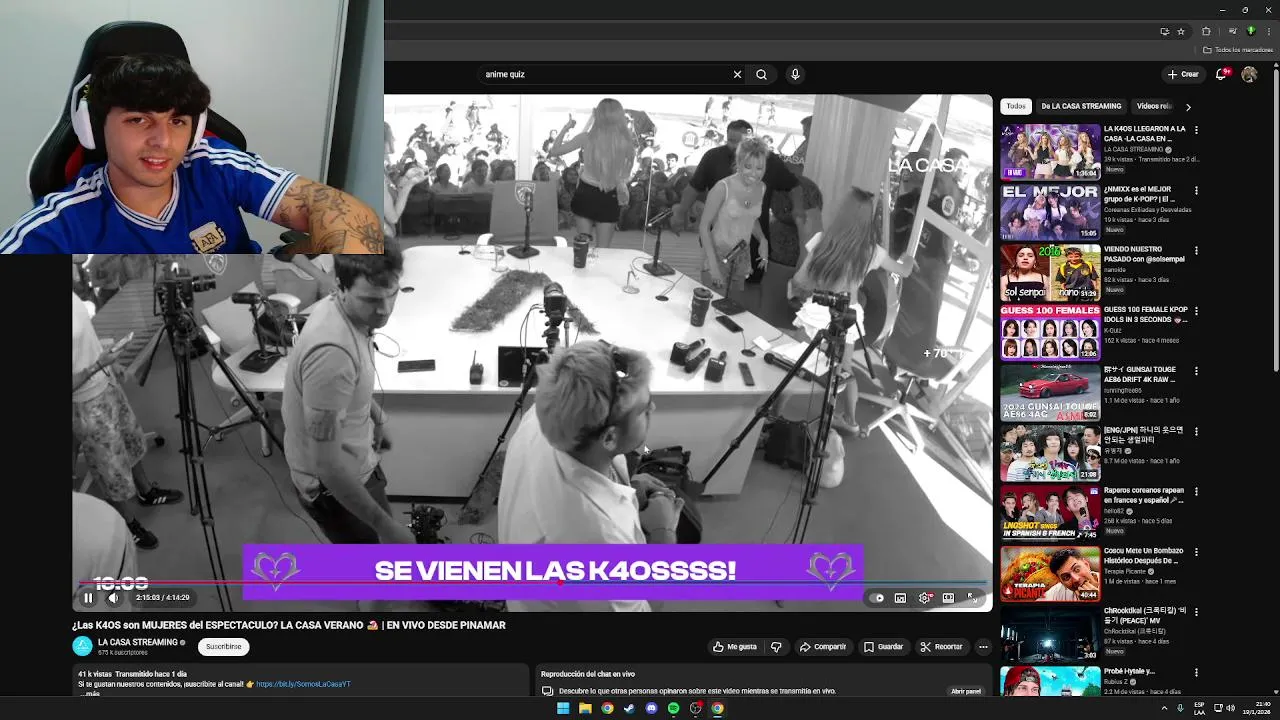Dislike the video
This screenshot has height=720, width=1280.
coord(776,647)
